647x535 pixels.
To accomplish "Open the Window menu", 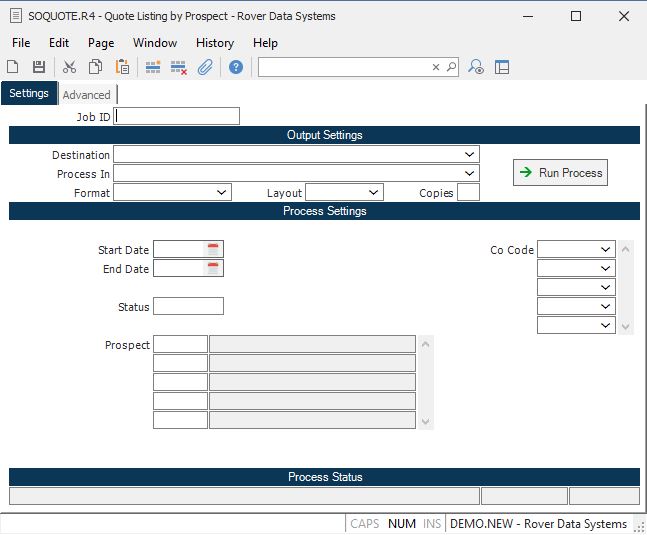I will point(154,43).
